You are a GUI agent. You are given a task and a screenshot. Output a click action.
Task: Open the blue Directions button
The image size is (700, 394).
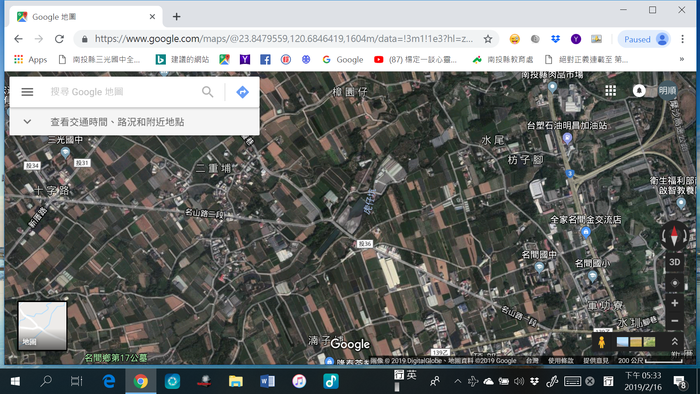[242, 92]
